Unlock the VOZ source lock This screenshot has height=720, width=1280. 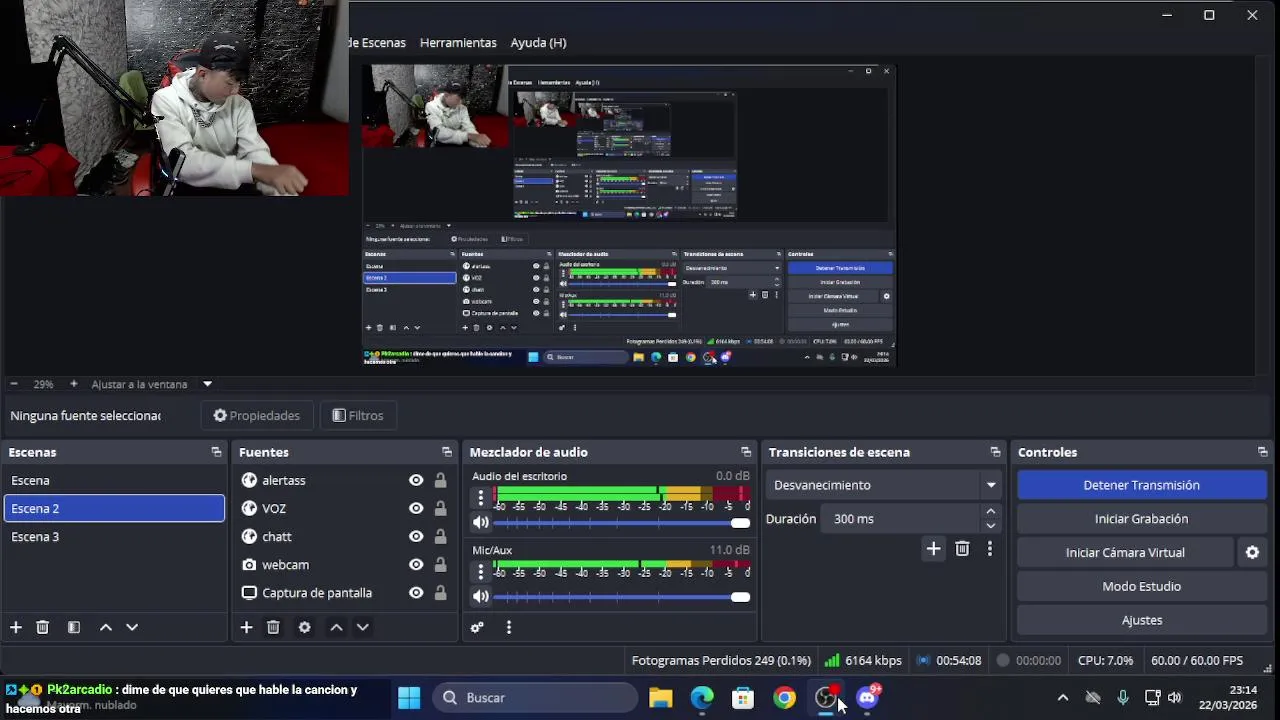coord(440,508)
